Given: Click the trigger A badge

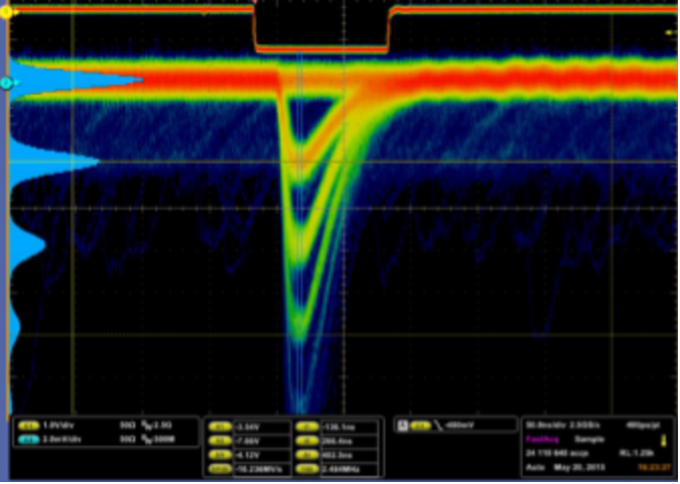Looking at the screenshot, I should tap(403, 425).
